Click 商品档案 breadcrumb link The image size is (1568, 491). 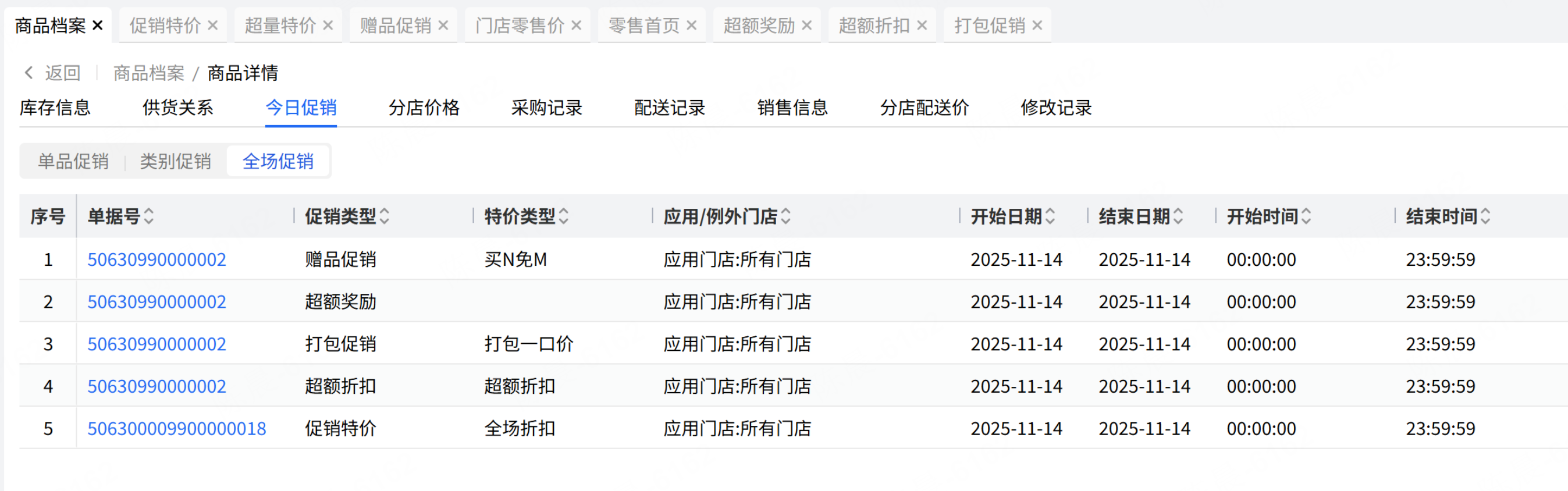point(148,73)
